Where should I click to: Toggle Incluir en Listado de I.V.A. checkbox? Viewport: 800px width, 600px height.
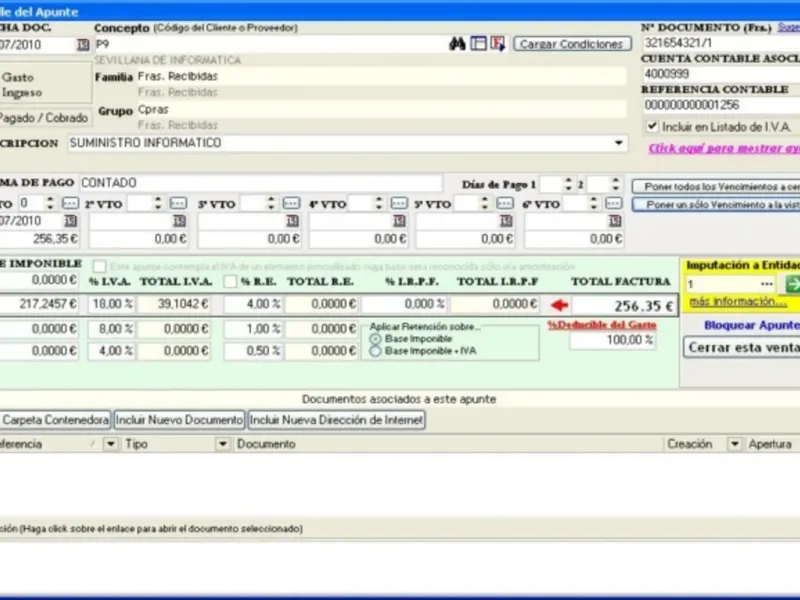tap(653, 127)
